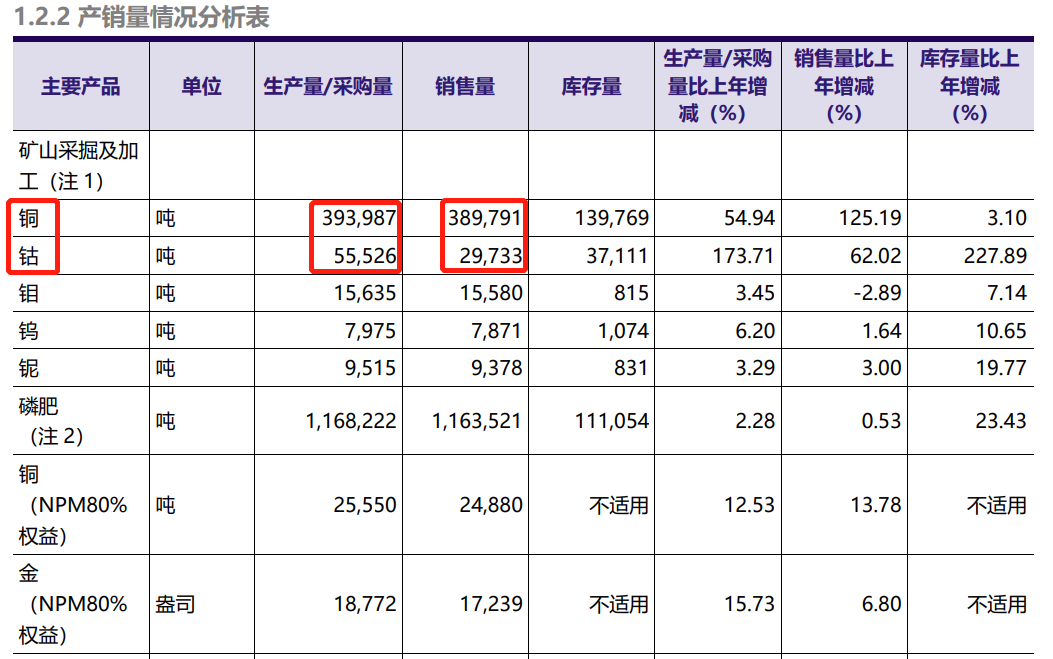Viewport: 1053px width, 659px height.
Task: Select the 主要产品 column header
Action: pos(75,86)
